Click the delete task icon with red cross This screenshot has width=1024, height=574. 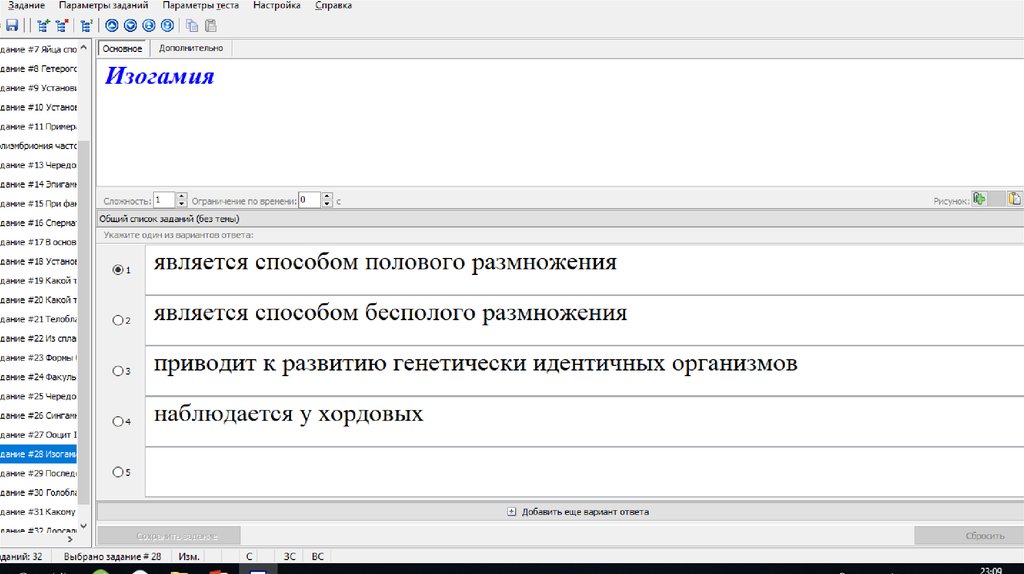point(61,26)
